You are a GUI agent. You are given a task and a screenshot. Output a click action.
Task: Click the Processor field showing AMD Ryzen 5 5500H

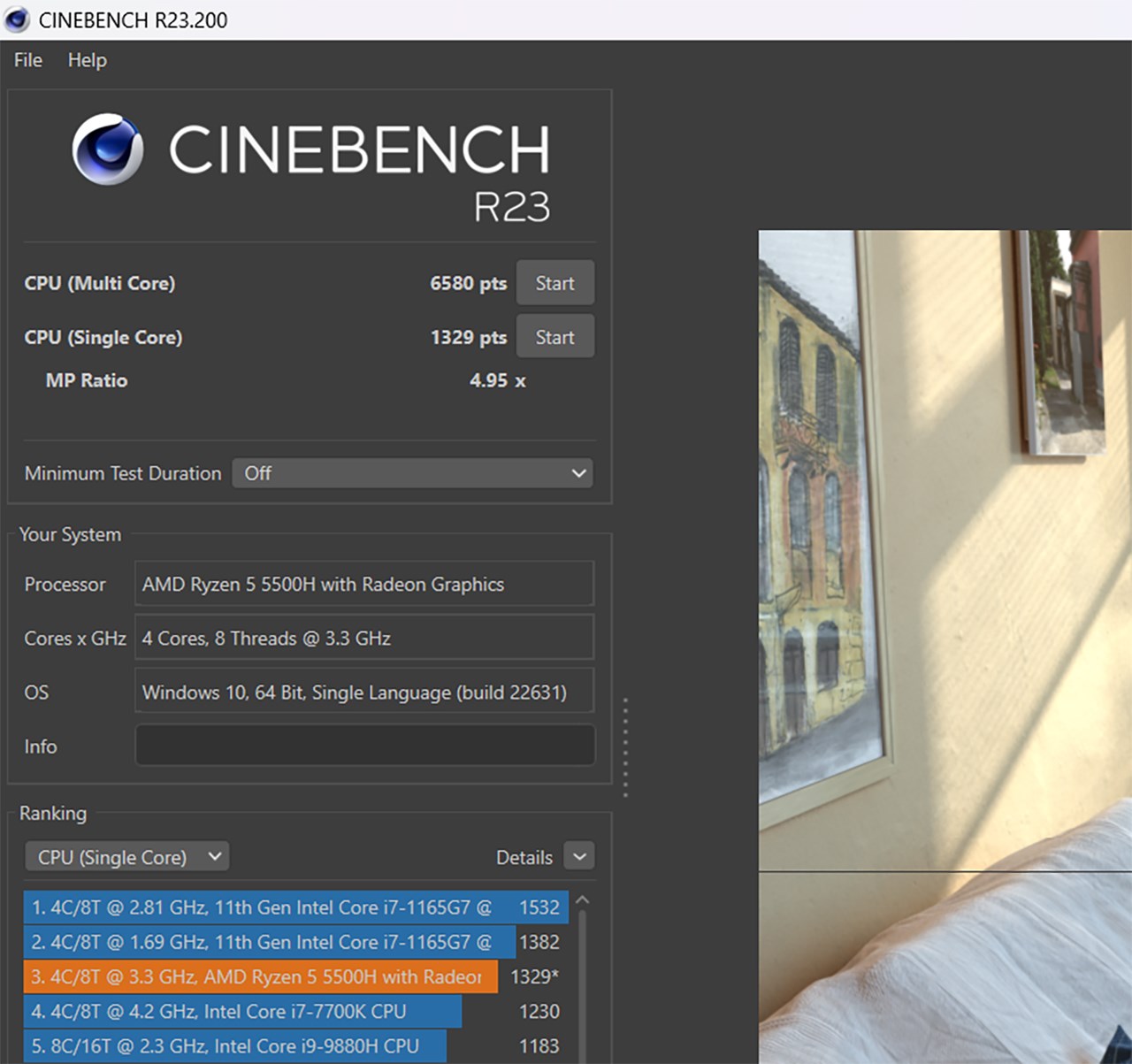point(364,584)
